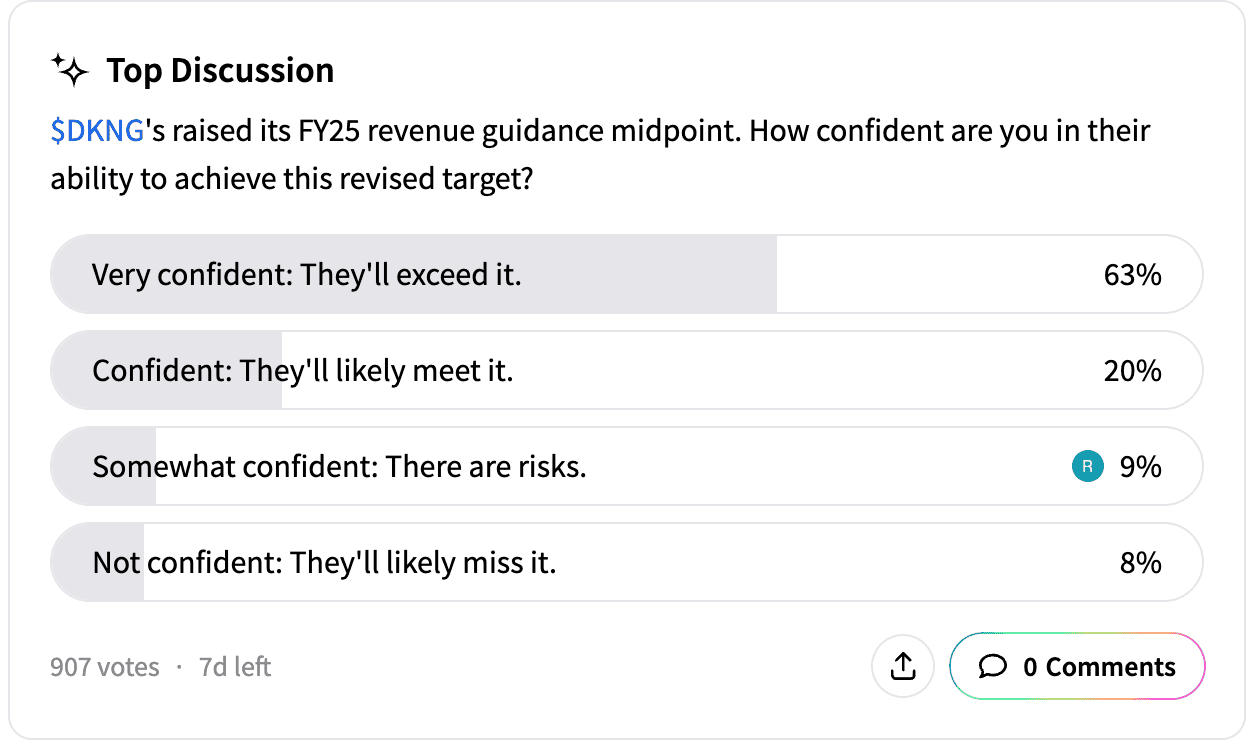Viewport: 1248px width, 750px height.
Task: Choose Somewhat confident: There are risks
Action: pyautogui.click(x=626, y=466)
